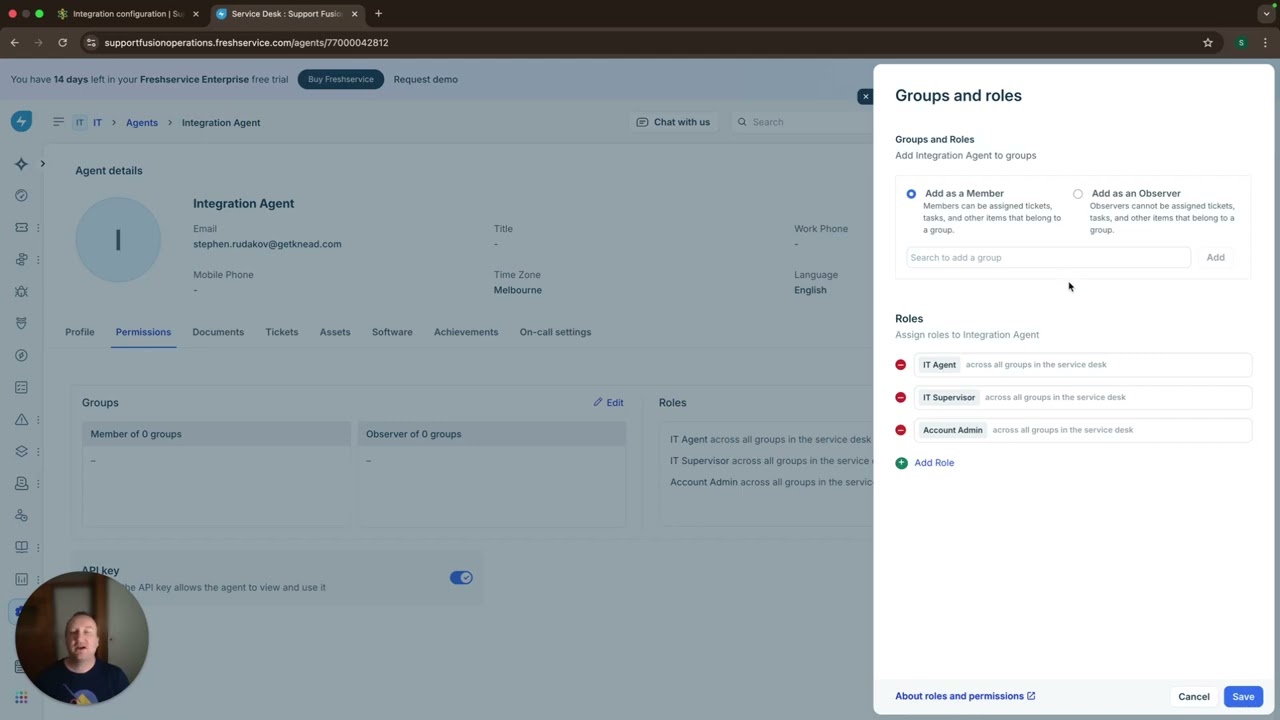This screenshot has width=1280, height=720.
Task: Click the Agents breadcrumb link
Action: pos(142,122)
